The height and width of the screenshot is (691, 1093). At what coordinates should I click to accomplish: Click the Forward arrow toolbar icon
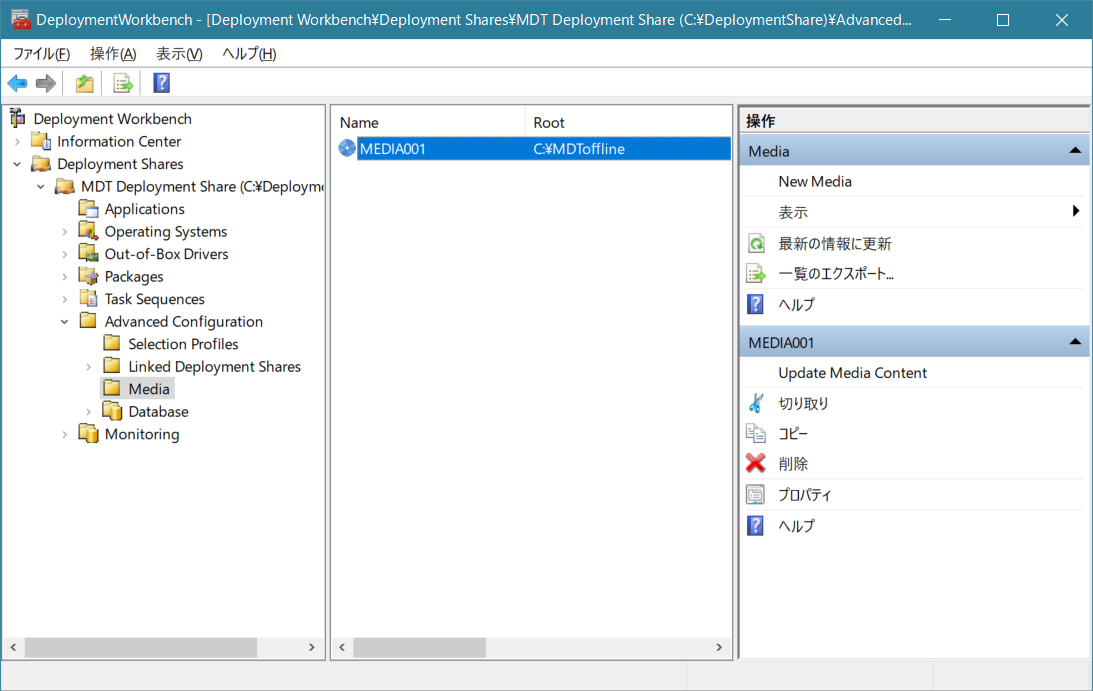tap(46, 84)
